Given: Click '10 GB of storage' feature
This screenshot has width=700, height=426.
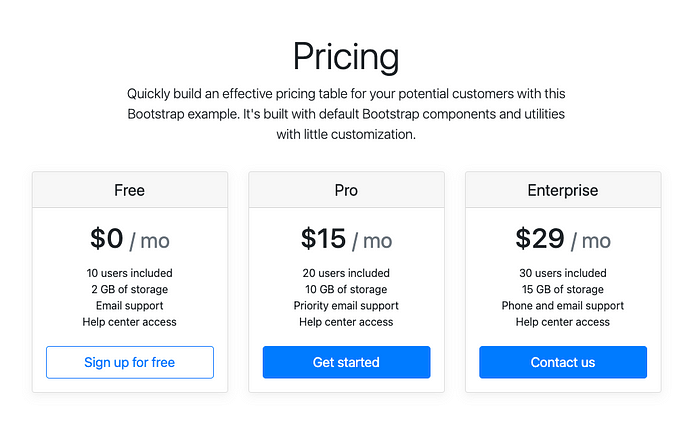Looking at the screenshot, I should [346, 289].
